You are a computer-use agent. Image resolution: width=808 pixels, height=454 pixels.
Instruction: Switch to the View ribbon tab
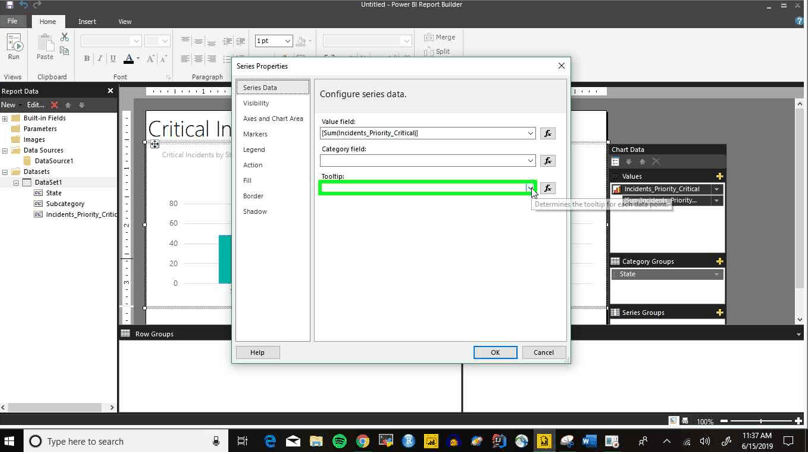click(125, 22)
